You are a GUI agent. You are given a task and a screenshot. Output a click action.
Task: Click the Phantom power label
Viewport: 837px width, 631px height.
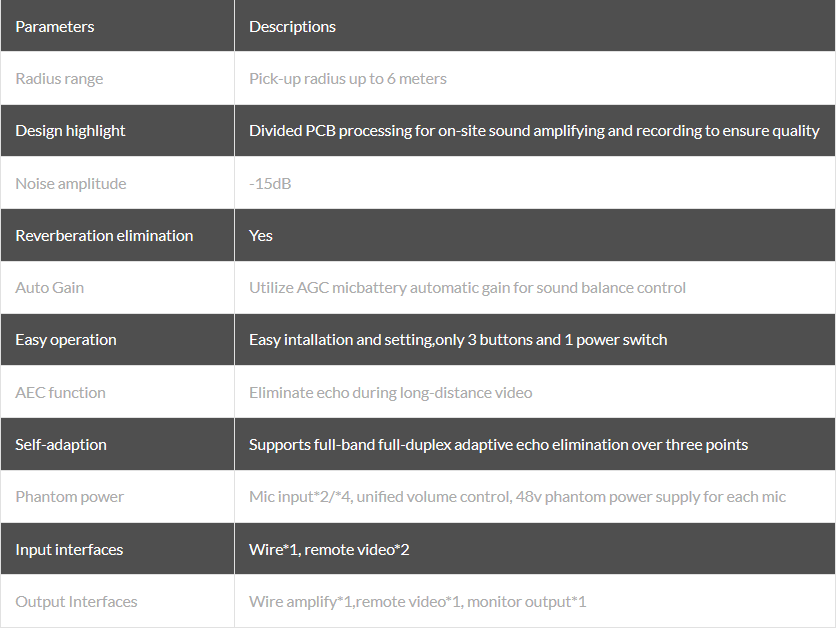click(70, 497)
